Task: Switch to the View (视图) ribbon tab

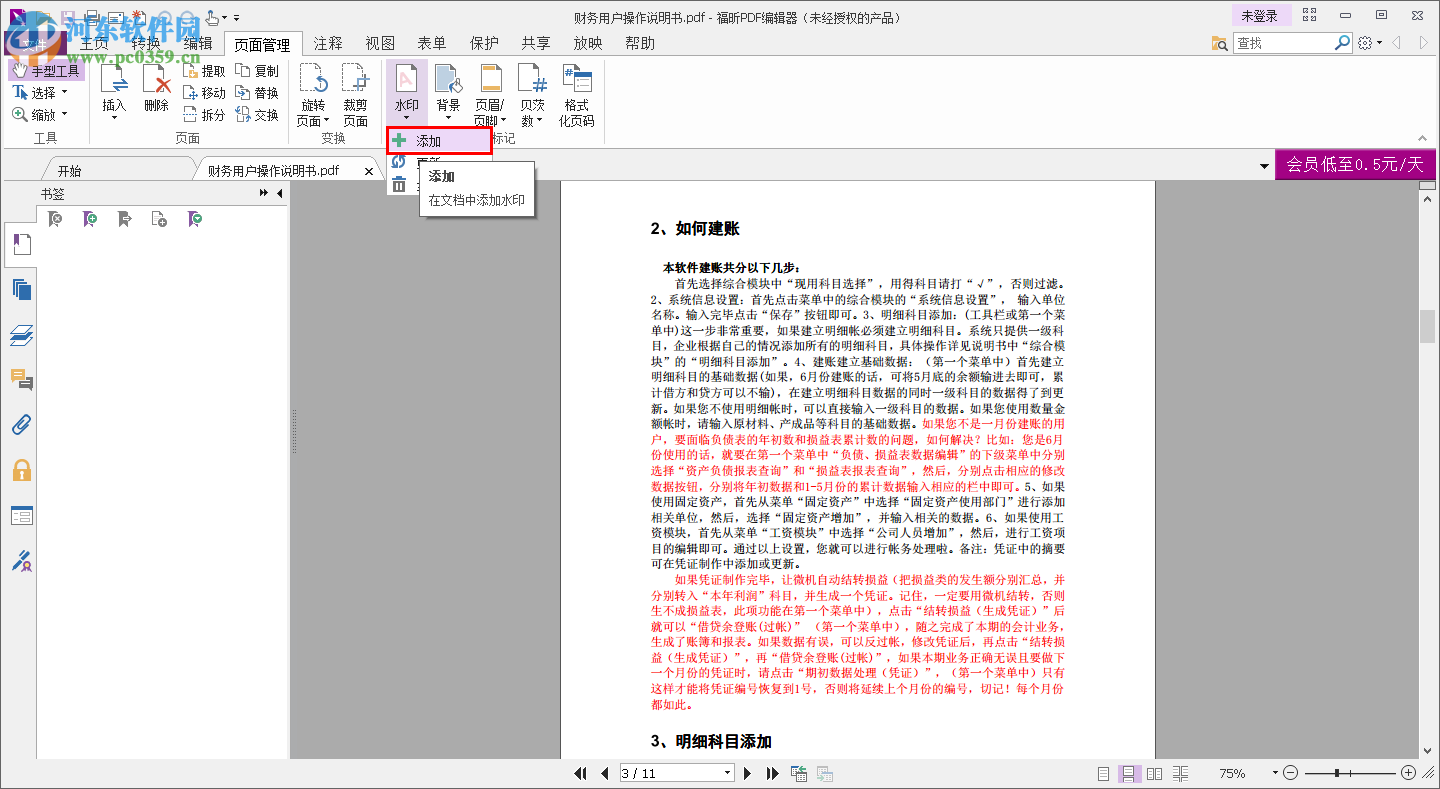Action: pyautogui.click(x=380, y=43)
